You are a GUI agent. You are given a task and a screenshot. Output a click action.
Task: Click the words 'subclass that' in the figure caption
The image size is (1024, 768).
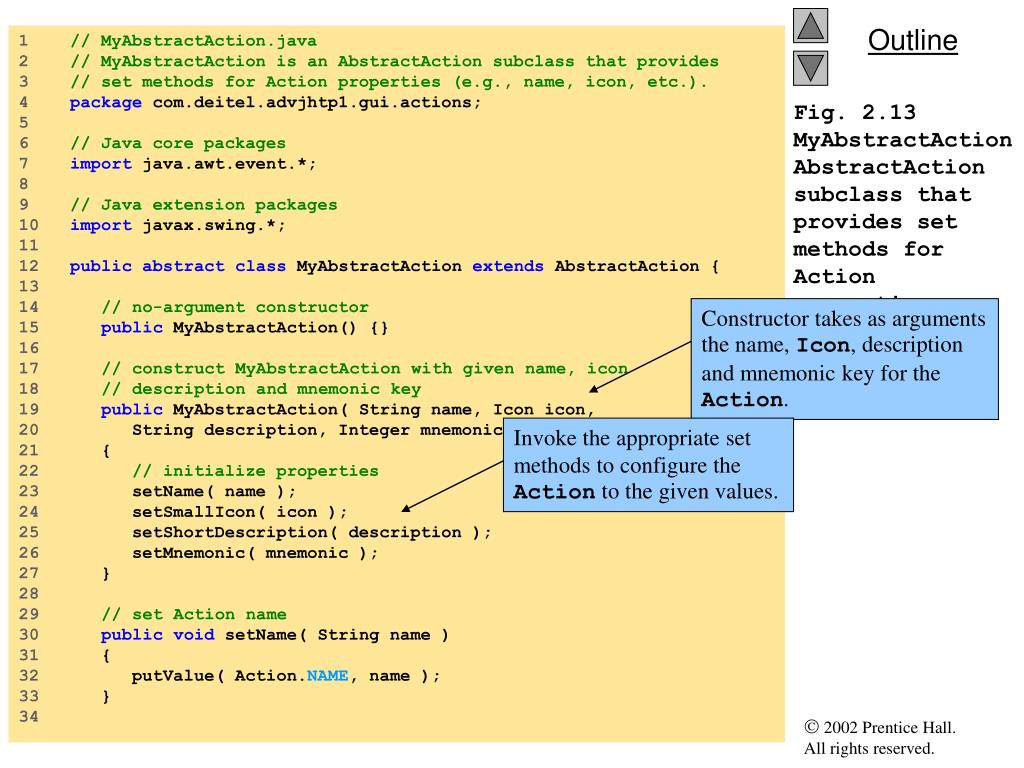tap(882, 195)
